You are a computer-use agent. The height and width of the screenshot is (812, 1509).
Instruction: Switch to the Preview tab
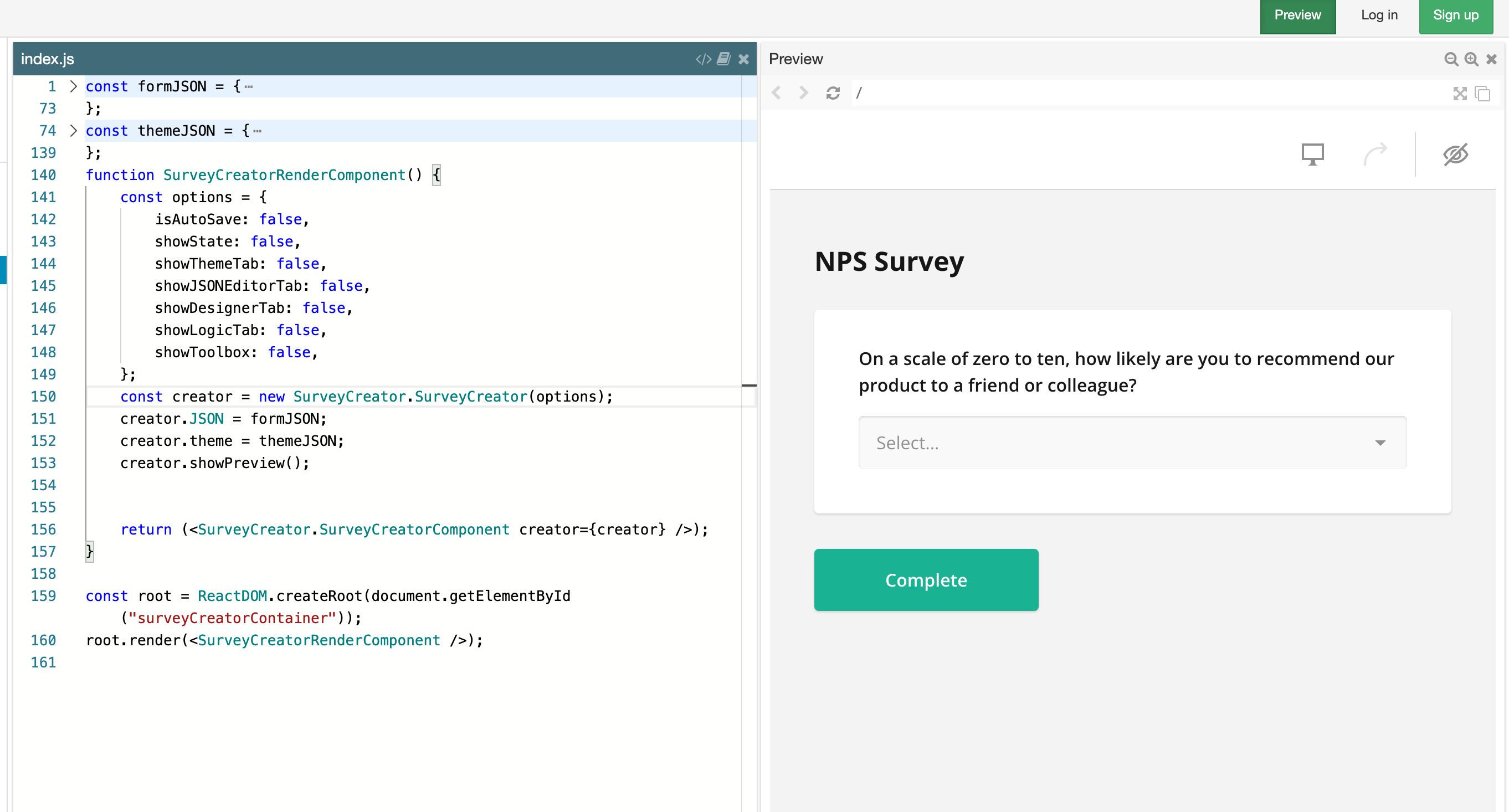(1297, 16)
